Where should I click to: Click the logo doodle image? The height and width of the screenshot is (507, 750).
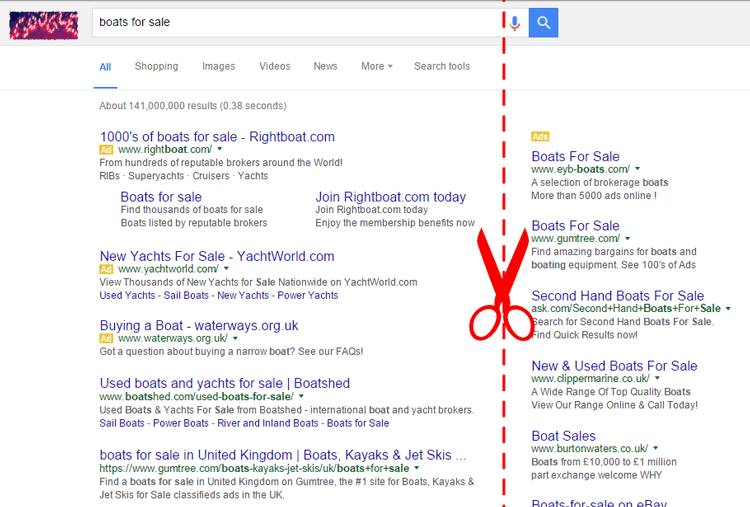(44, 25)
